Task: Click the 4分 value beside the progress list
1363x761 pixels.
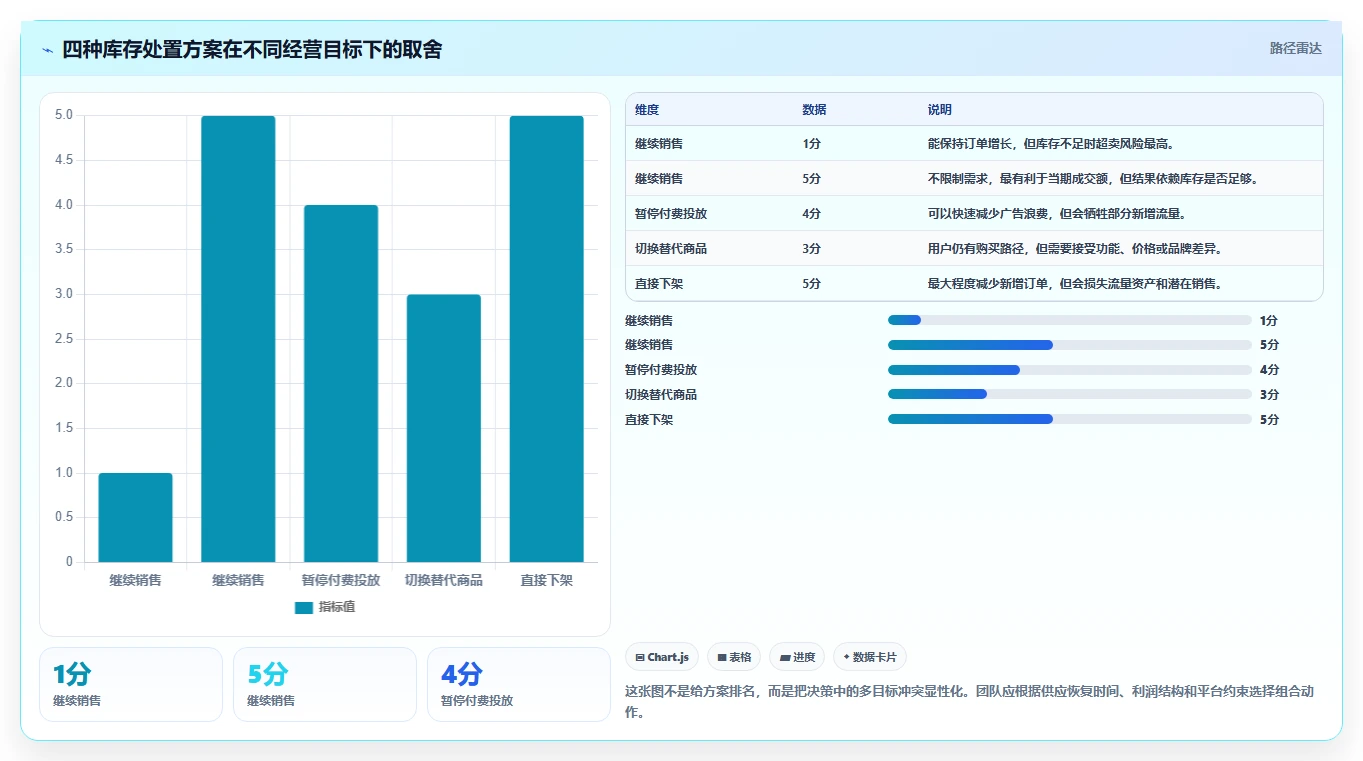Action: (x=1269, y=370)
